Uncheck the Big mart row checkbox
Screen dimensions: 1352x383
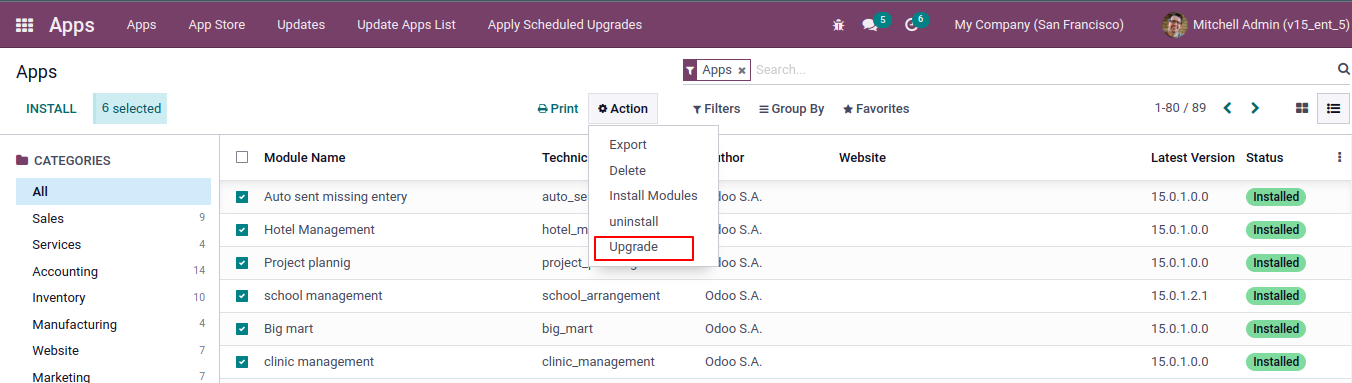click(242, 329)
